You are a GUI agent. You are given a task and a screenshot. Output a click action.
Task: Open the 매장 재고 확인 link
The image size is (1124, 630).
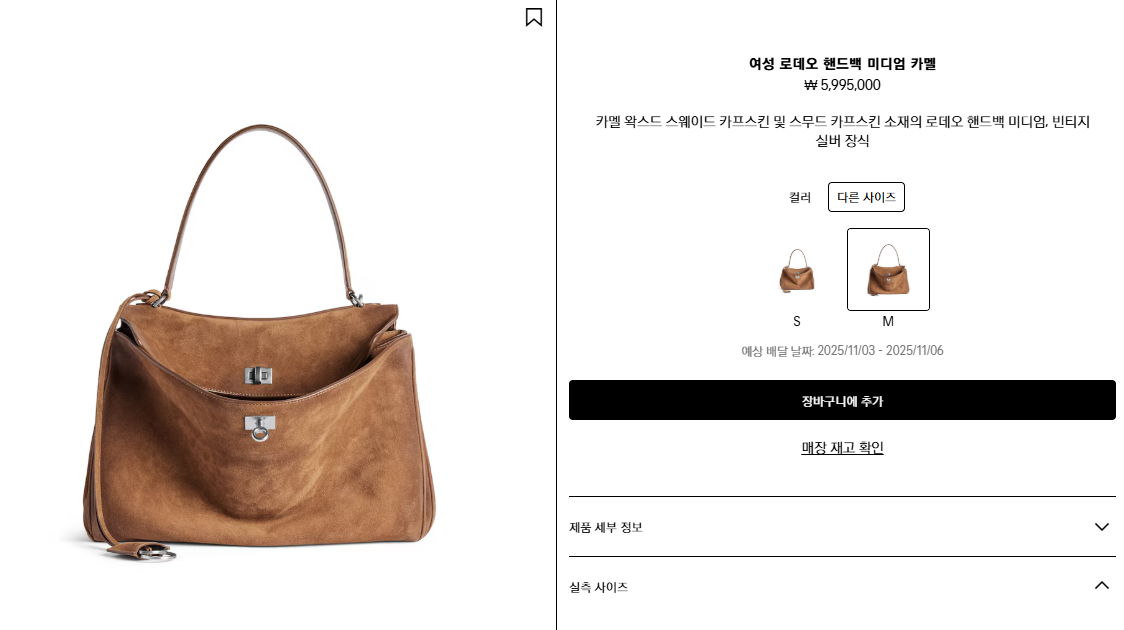(842, 448)
